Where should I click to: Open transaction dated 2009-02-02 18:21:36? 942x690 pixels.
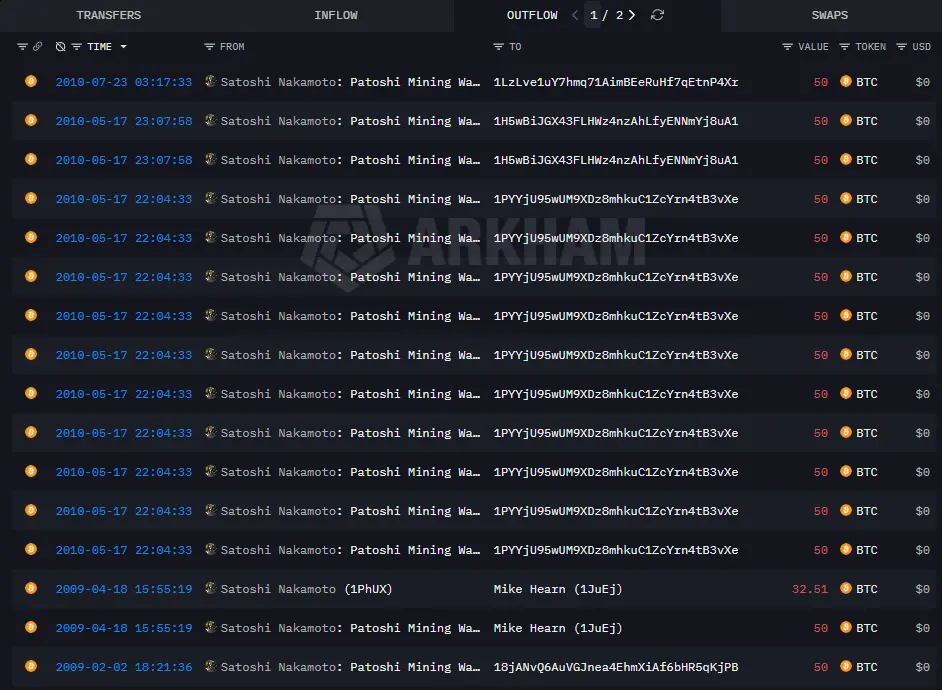pos(124,667)
